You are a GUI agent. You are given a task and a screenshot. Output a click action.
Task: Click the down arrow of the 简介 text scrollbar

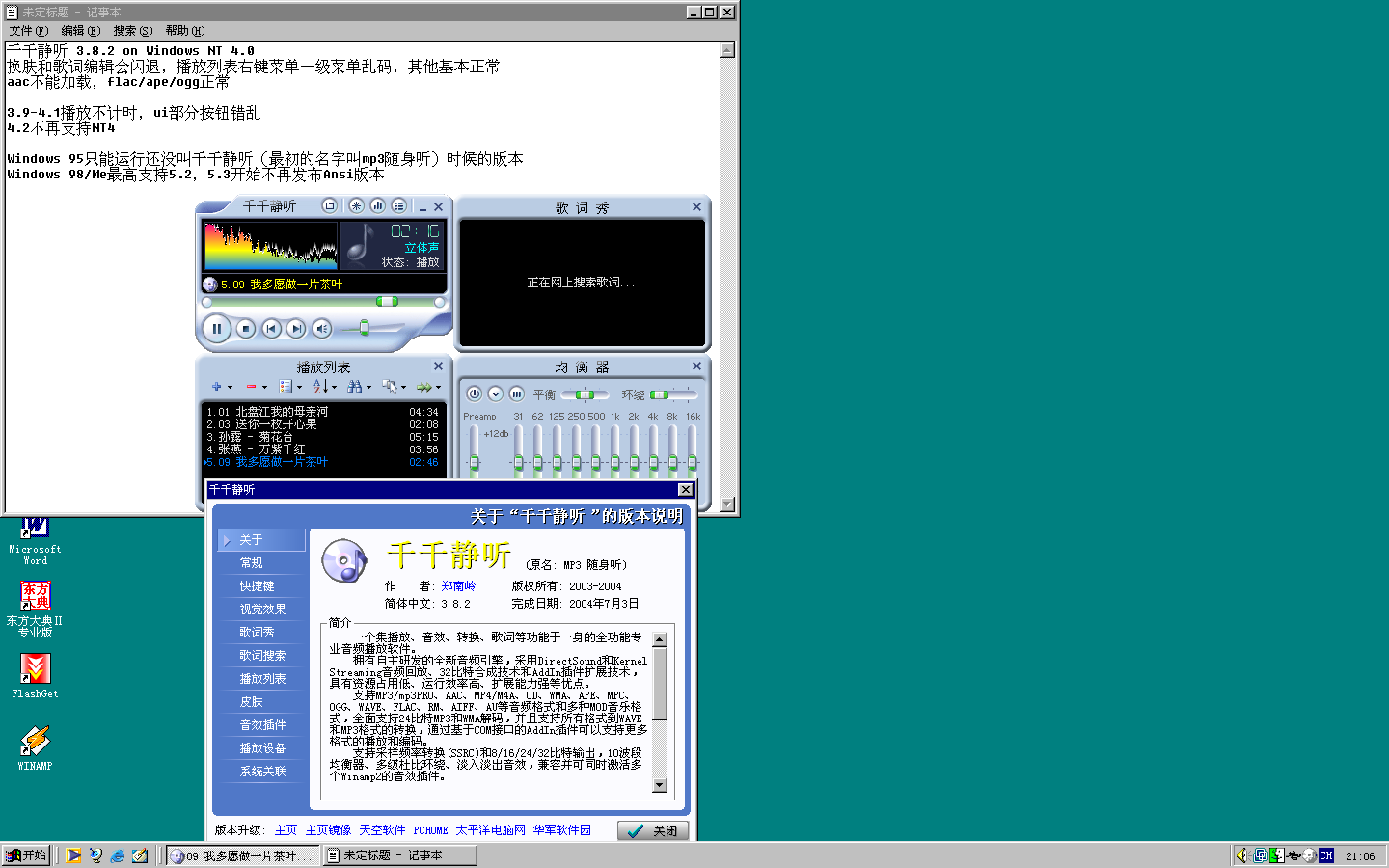[660, 785]
